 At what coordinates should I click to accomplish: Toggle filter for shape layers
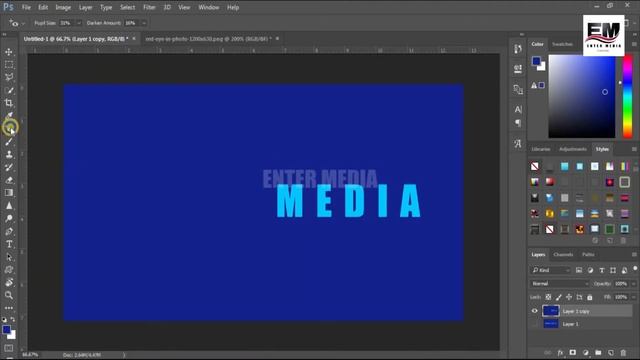pos(613,270)
